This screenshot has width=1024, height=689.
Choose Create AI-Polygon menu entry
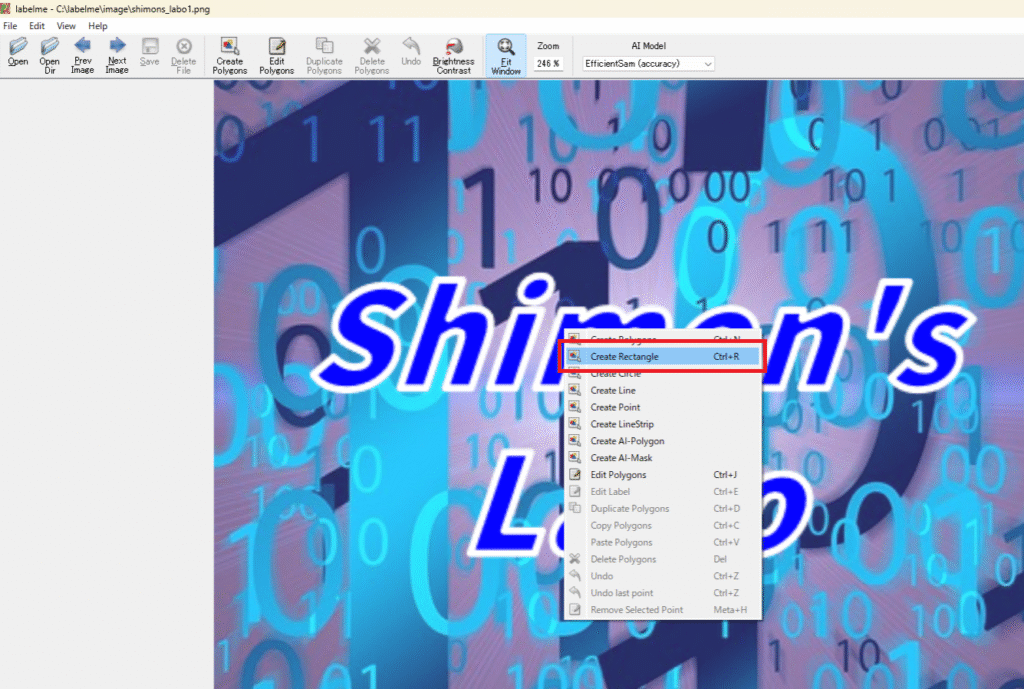tap(627, 441)
